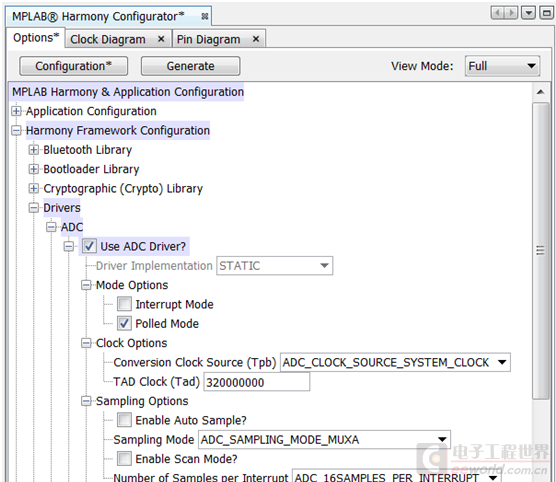Select the Drivers tree label

click(62, 208)
